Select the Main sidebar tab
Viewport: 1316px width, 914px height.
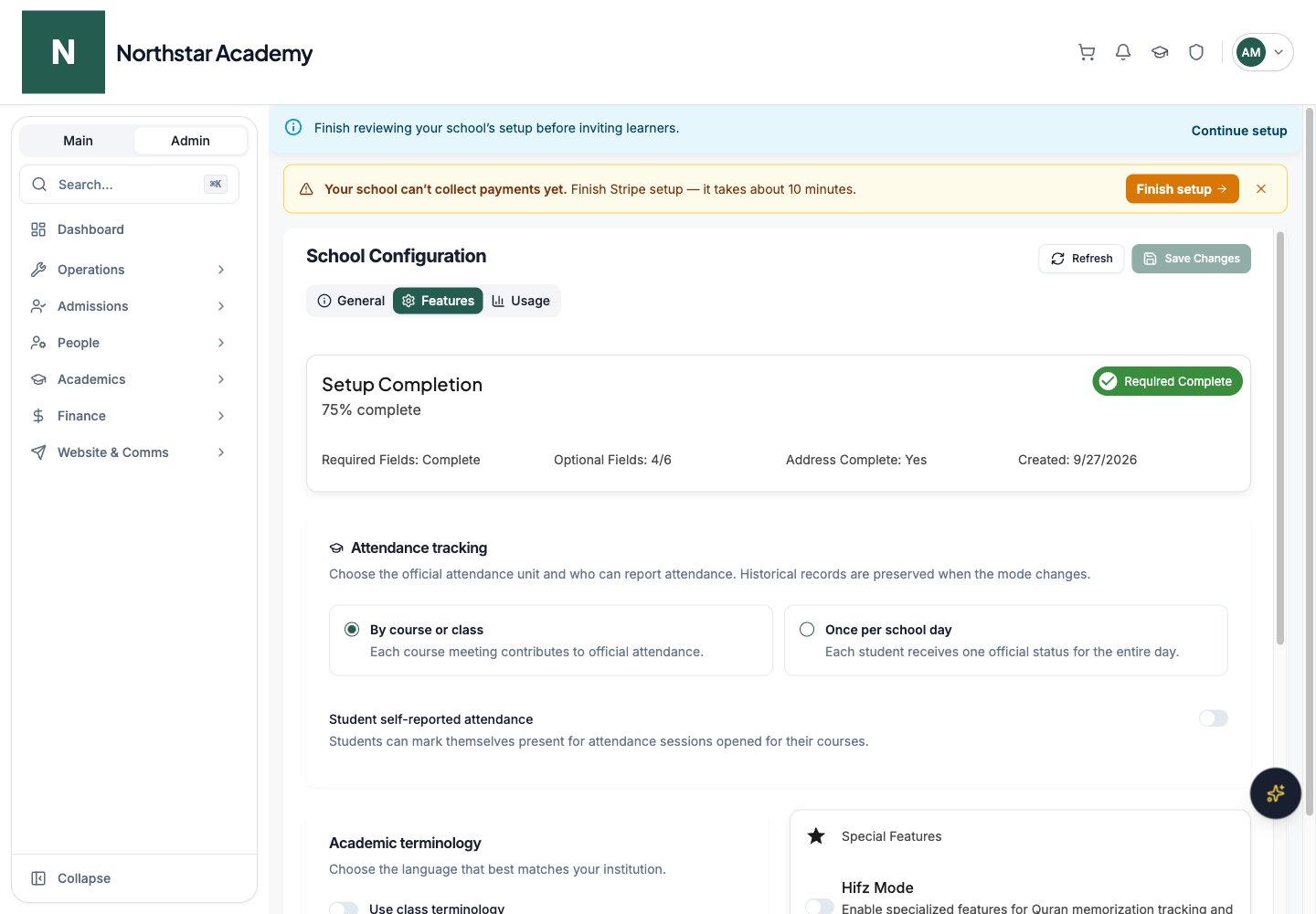78,141
